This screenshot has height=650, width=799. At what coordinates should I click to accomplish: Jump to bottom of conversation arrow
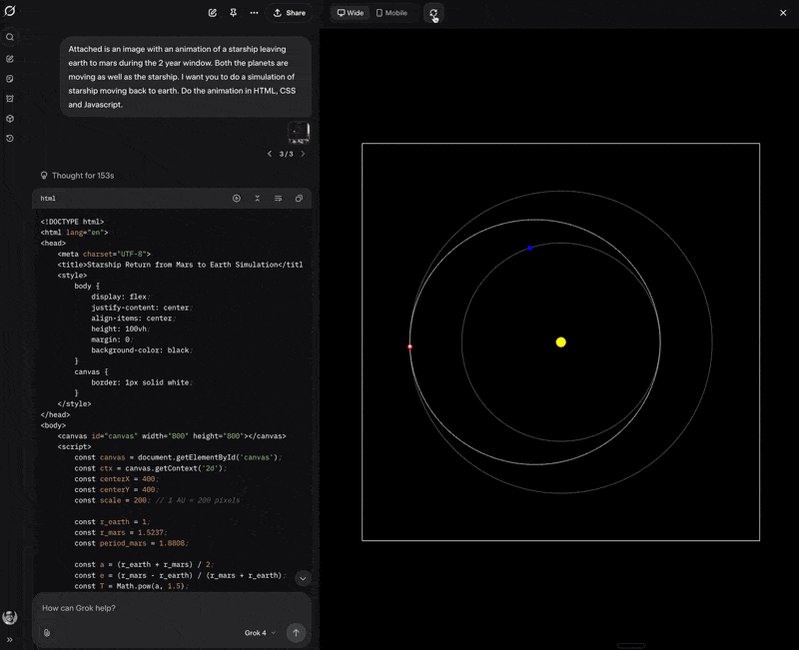pyautogui.click(x=303, y=579)
